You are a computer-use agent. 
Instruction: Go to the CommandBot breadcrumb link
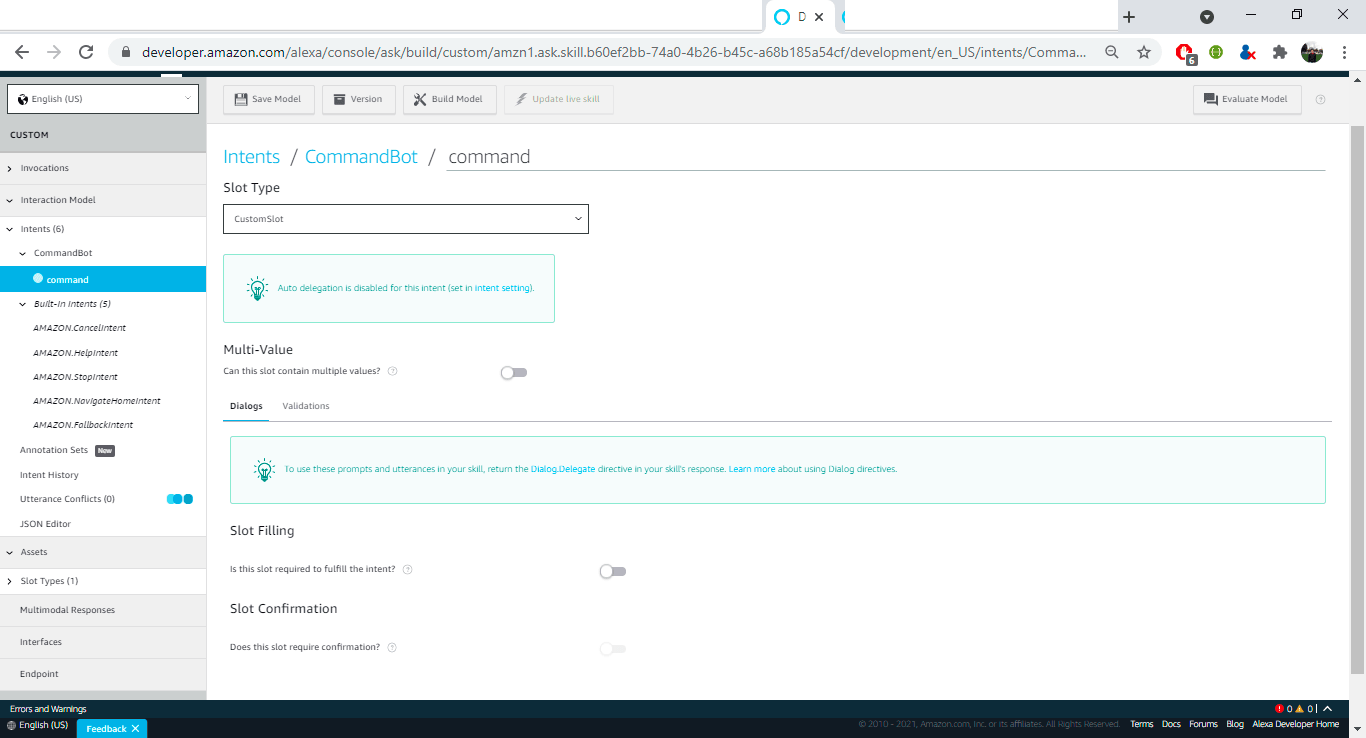361,157
